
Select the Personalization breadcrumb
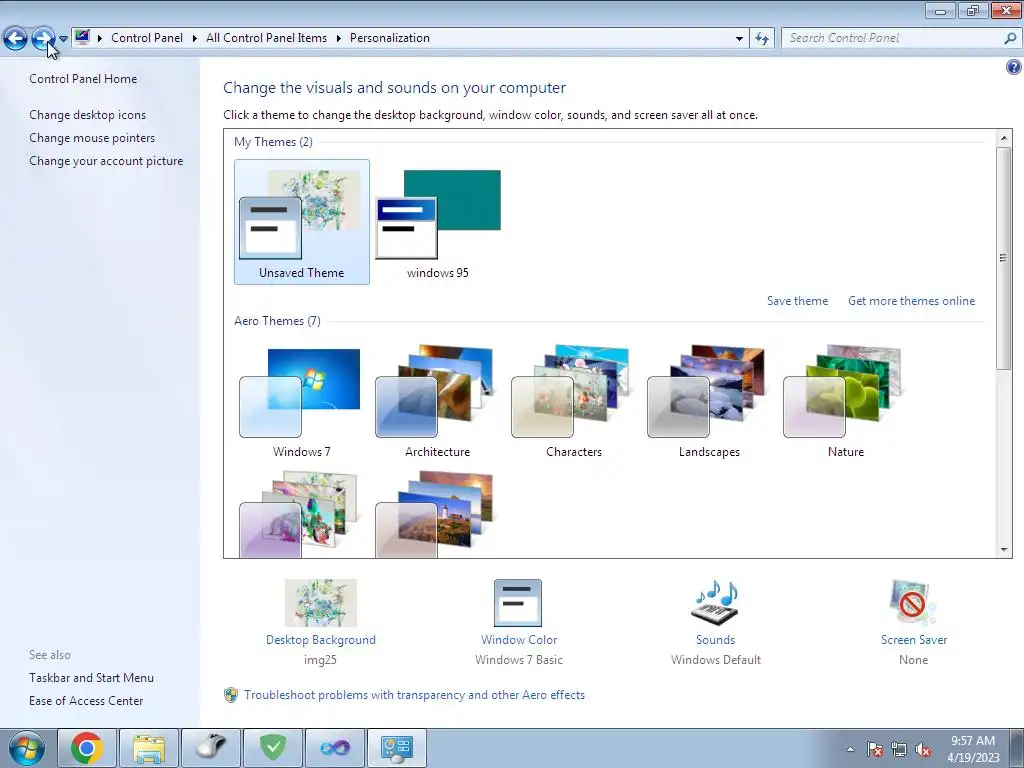(x=390, y=38)
